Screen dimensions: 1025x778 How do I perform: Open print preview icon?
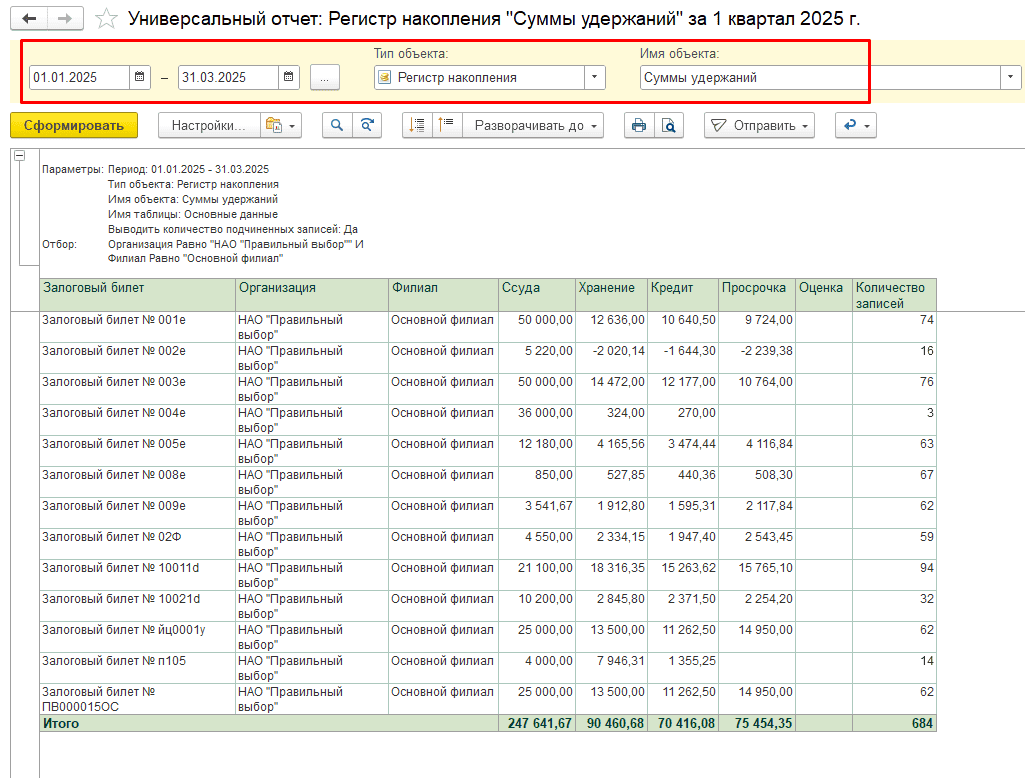[x=667, y=125]
